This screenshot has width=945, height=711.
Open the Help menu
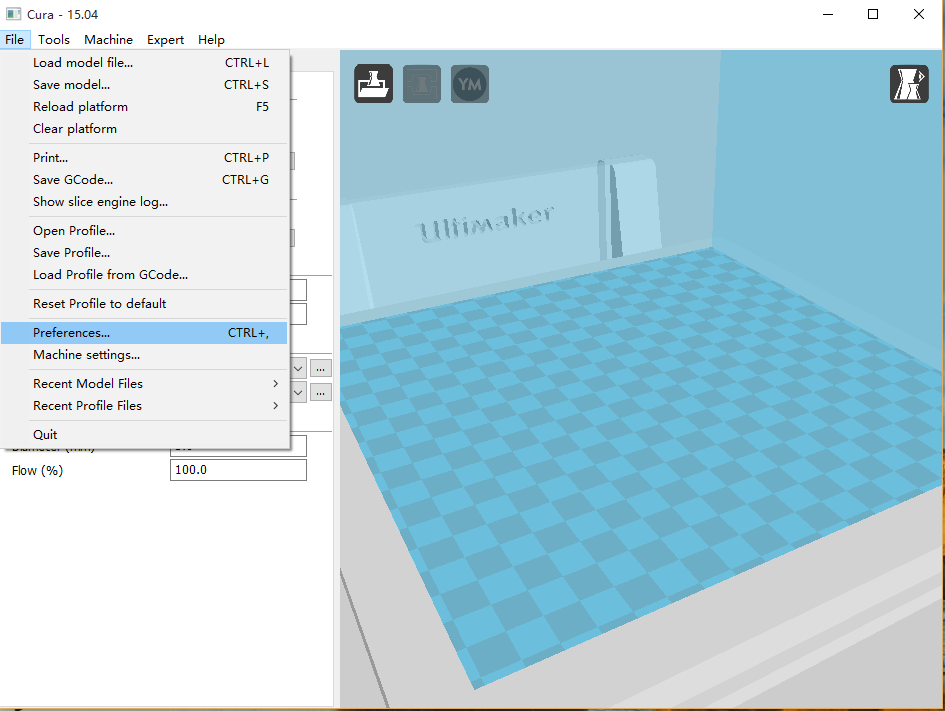pos(211,40)
